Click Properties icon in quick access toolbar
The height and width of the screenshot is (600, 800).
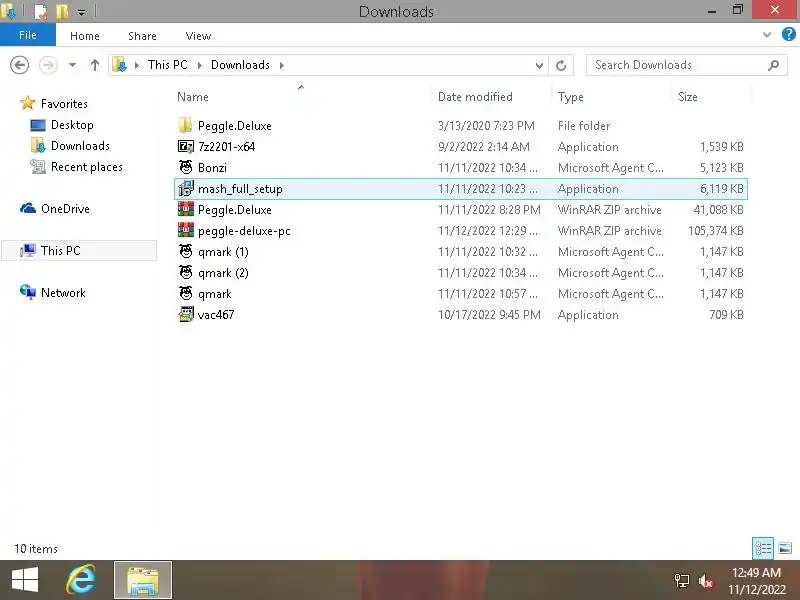coord(40,11)
